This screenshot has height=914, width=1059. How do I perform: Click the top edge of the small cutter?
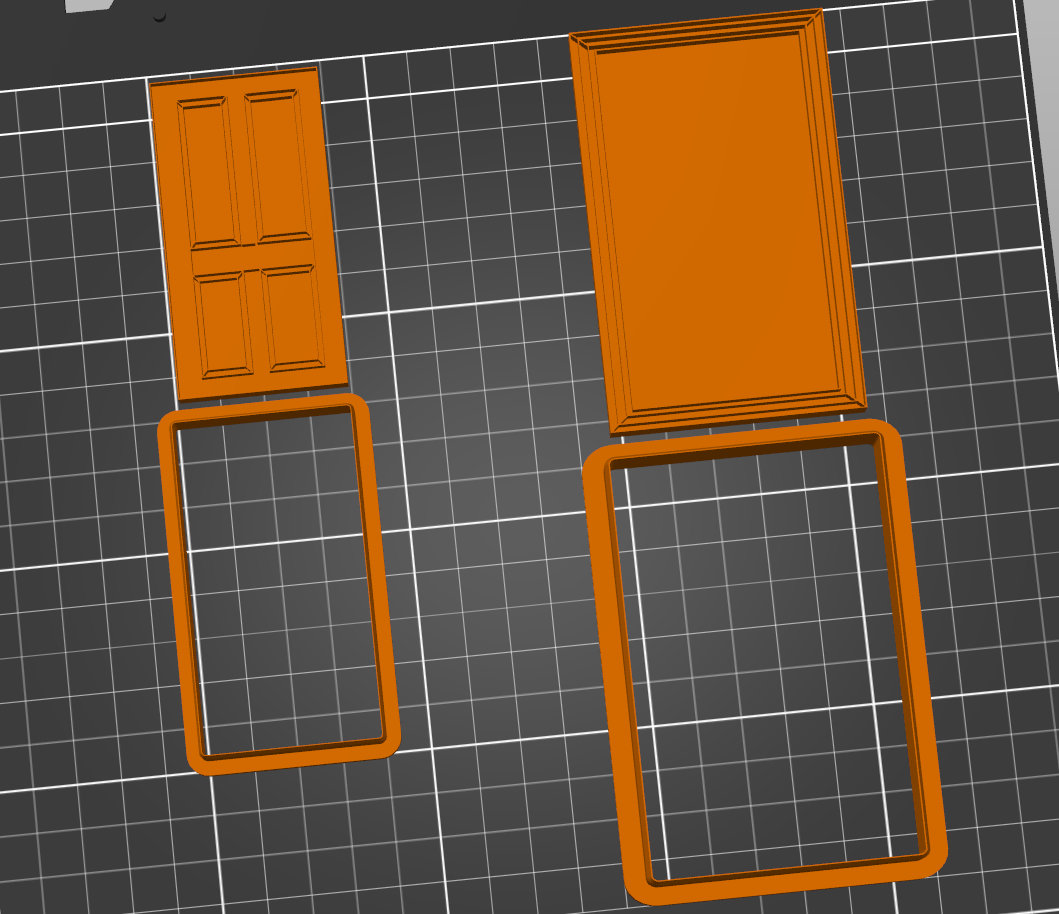click(x=262, y=408)
